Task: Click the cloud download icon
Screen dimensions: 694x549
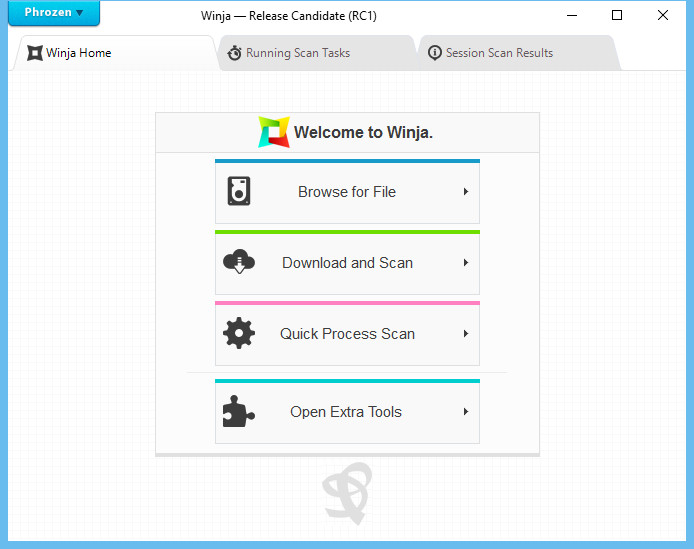Action: click(239, 262)
